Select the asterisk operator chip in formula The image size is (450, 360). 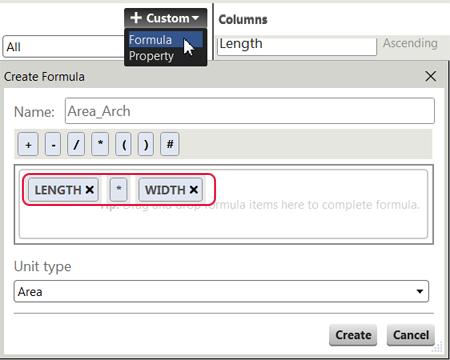pyautogui.click(x=119, y=189)
